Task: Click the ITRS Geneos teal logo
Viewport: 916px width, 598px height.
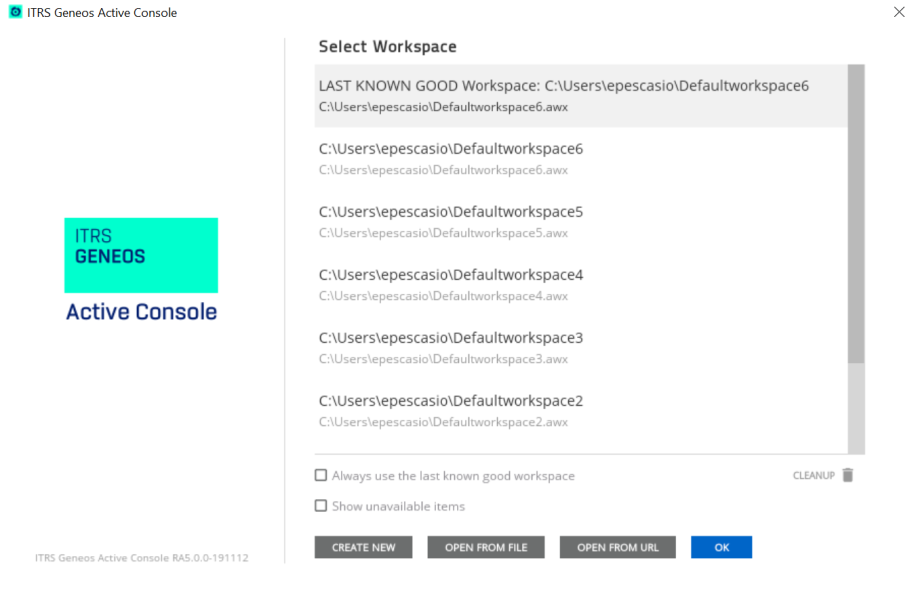Action: tap(141, 255)
